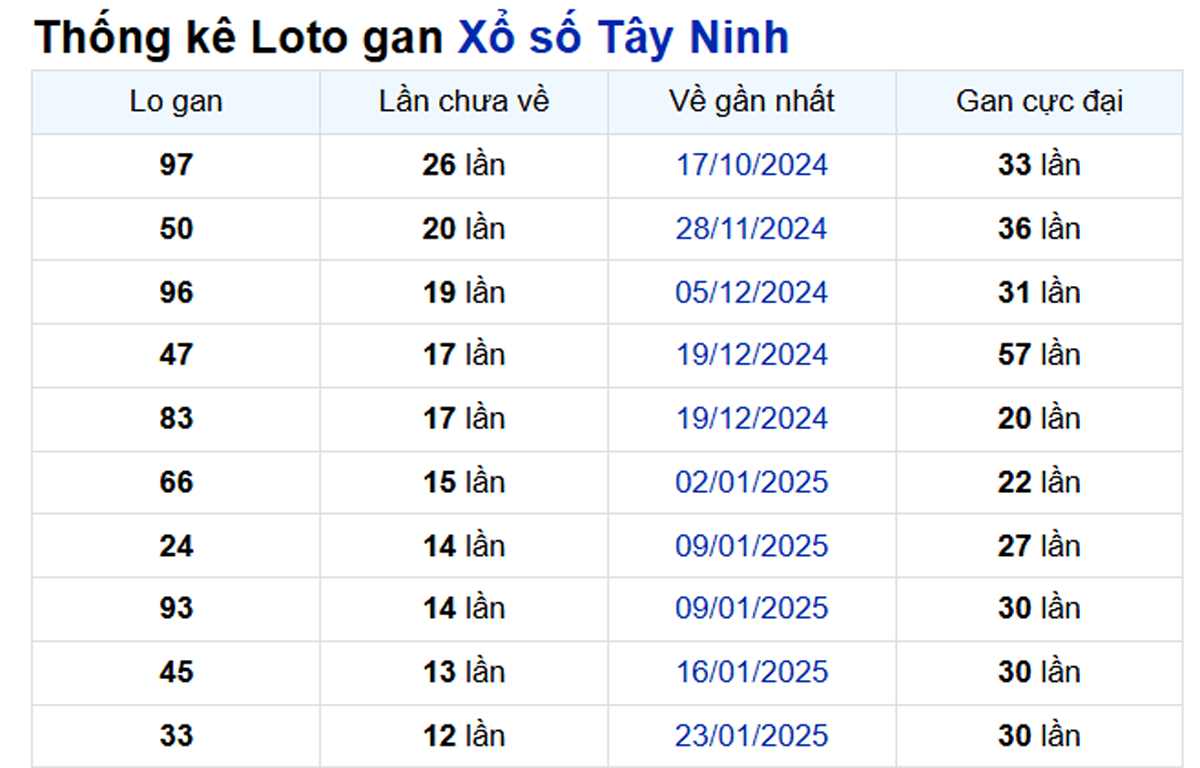Viewport: 1200px width, 768px height.
Task: Open the 19/12/2024 link in row 47
Action: (x=752, y=355)
